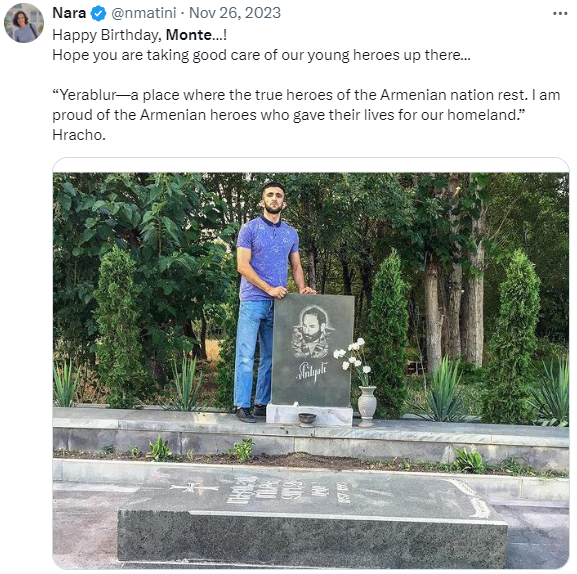Click the word Yerablur in the quote

[88, 95]
